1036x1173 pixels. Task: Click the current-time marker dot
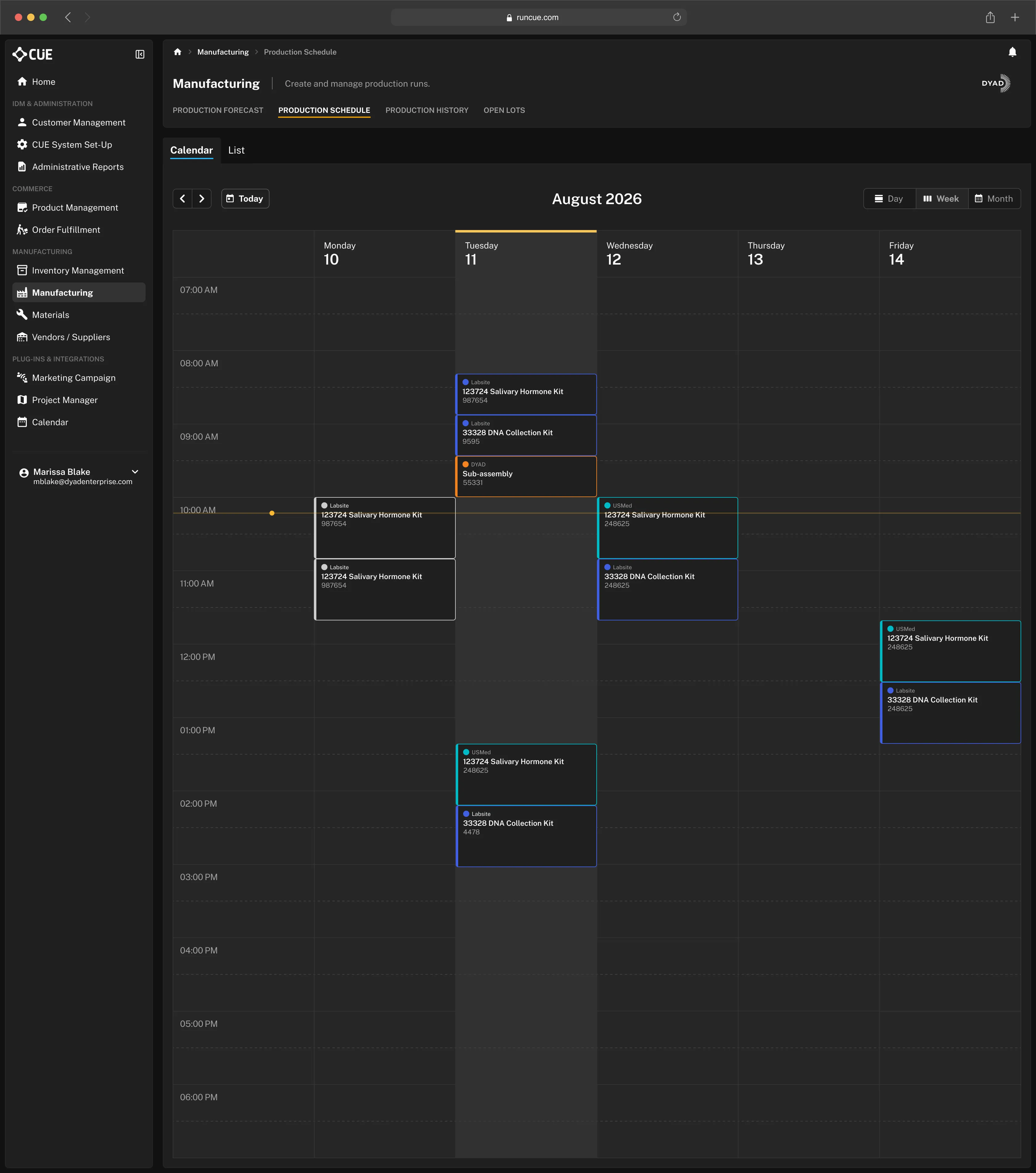coord(272,513)
